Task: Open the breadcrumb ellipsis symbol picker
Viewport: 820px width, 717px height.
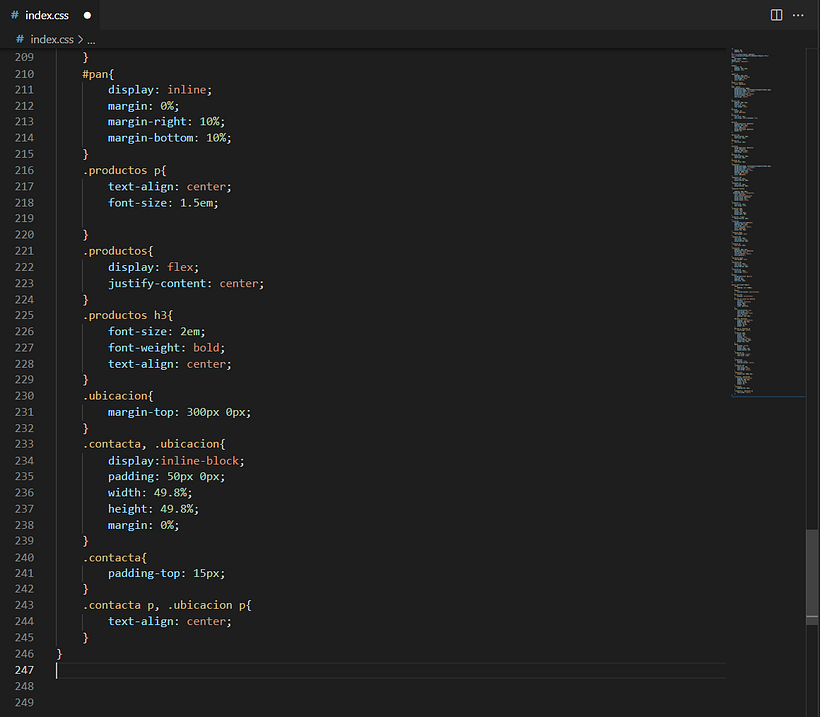Action: (91, 40)
